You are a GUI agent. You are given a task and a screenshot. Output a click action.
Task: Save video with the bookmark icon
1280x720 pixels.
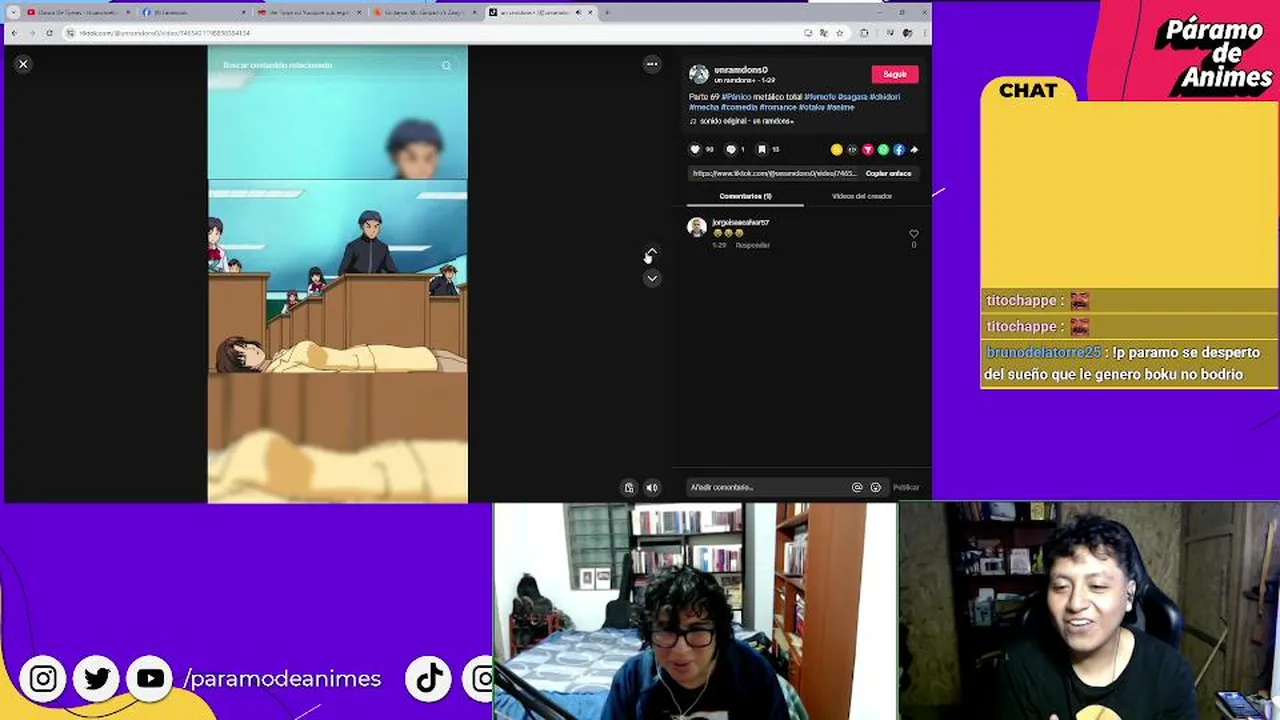click(x=762, y=150)
